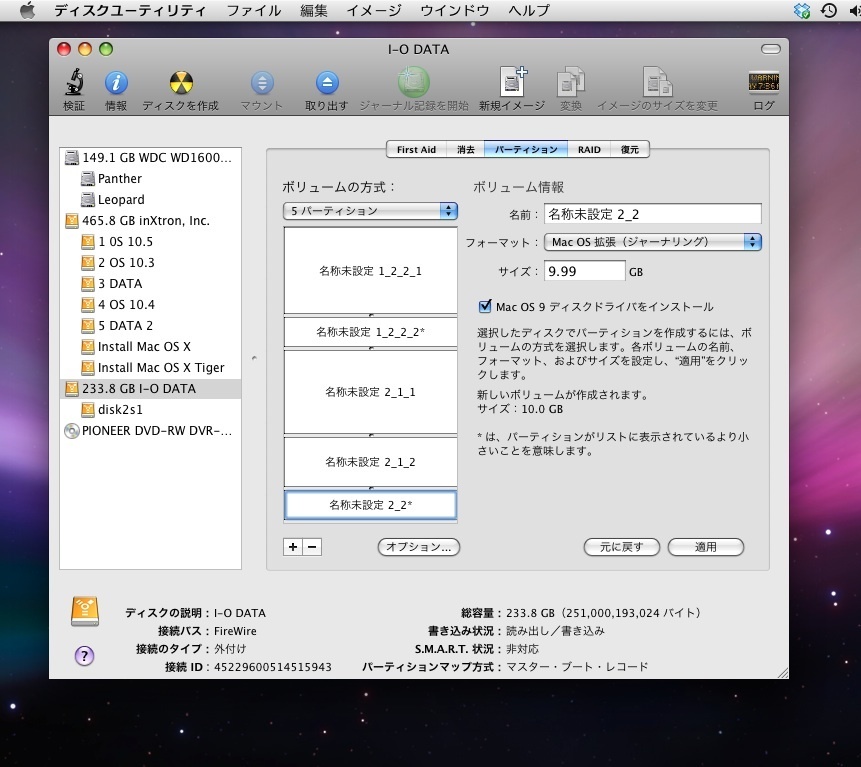The height and width of the screenshot is (767, 861).
Task: Open Time Machine menu bar icon
Action: click(x=828, y=10)
